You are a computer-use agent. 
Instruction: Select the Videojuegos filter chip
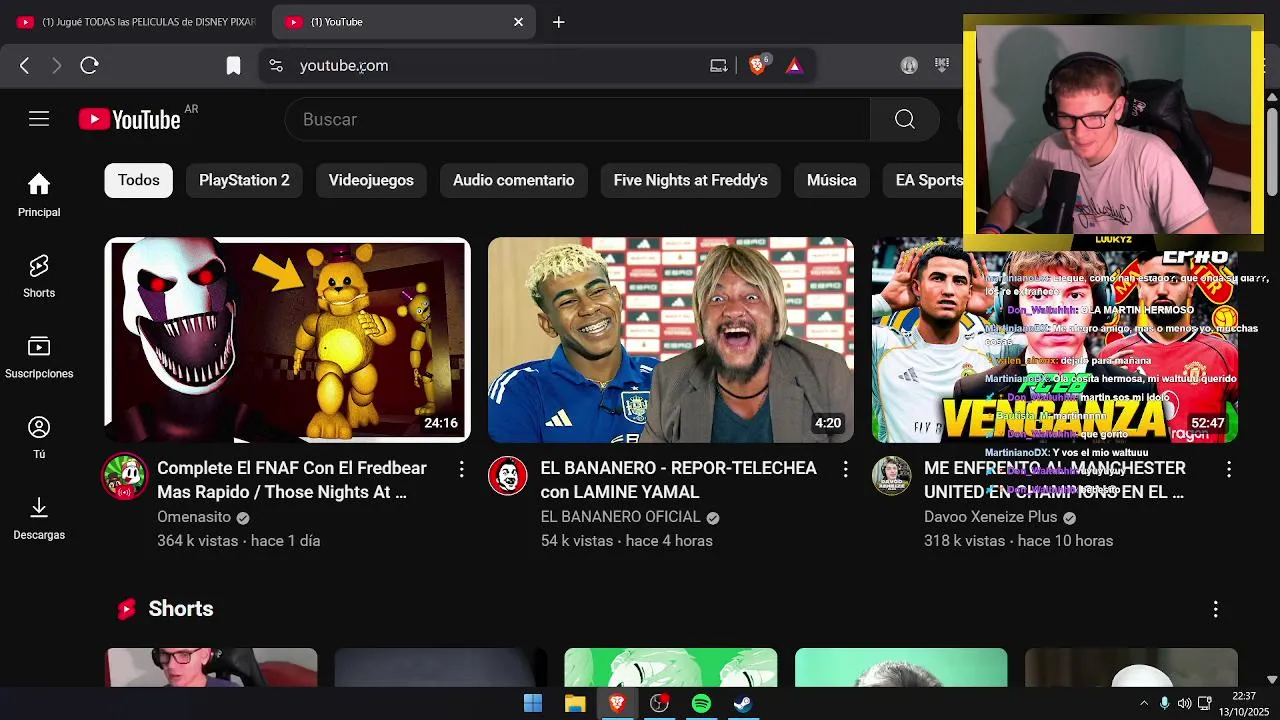pyautogui.click(x=371, y=180)
